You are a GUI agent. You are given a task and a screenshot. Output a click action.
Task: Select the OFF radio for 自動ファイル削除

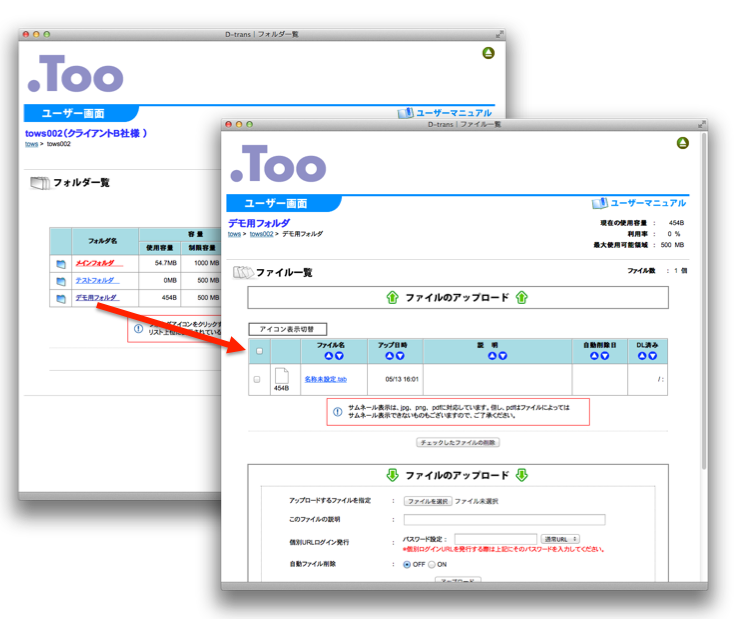click(406, 564)
